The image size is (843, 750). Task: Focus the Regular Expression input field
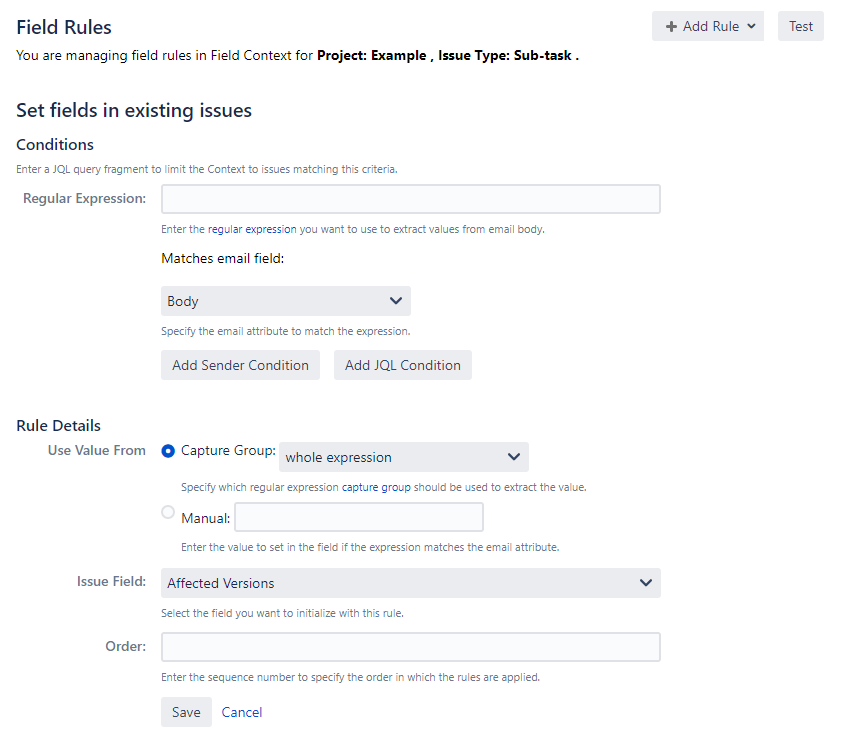coord(411,199)
